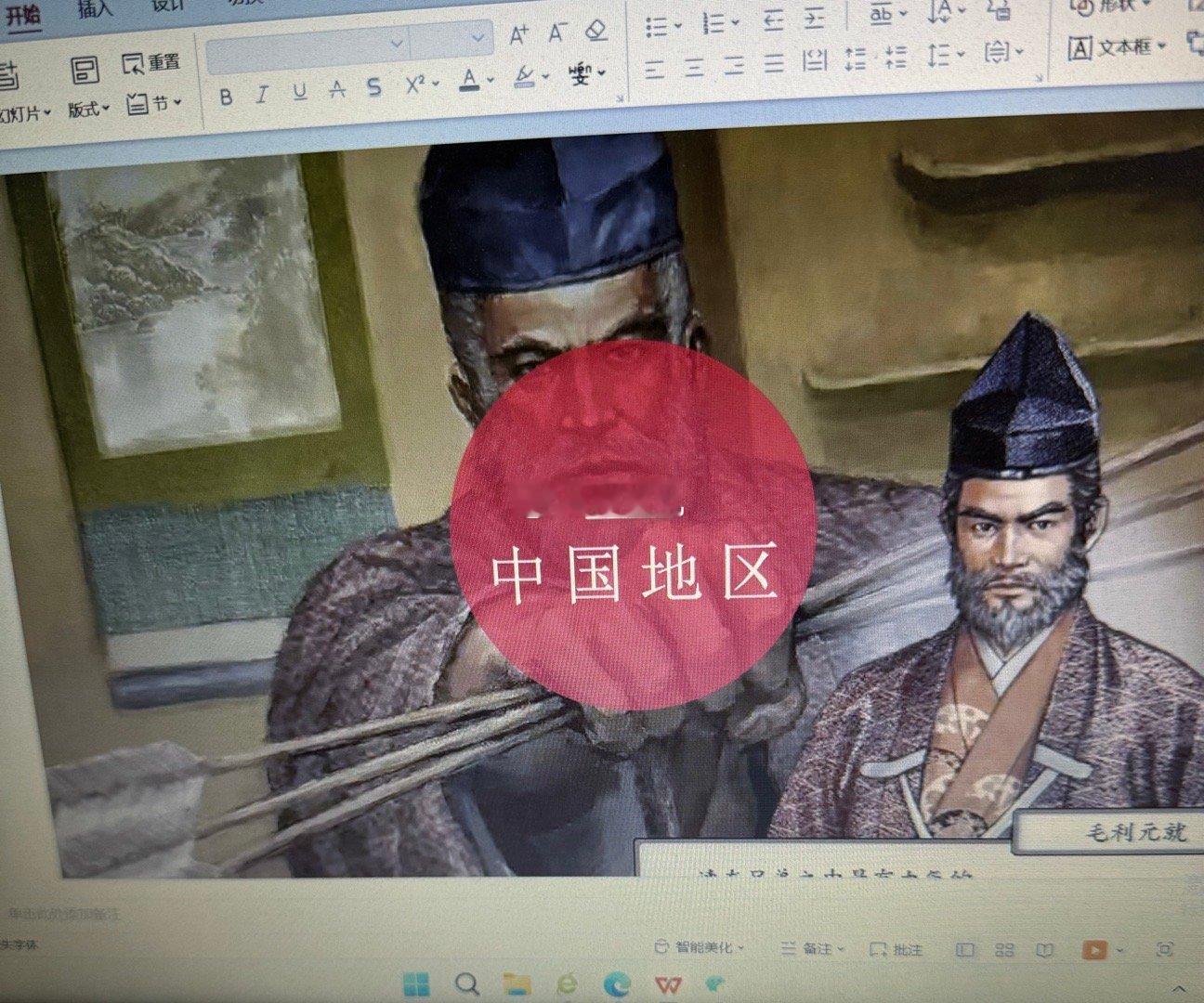The height and width of the screenshot is (1003, 1204).
Task: Open font color dropdown arrow
Action: tap(489, 80)
